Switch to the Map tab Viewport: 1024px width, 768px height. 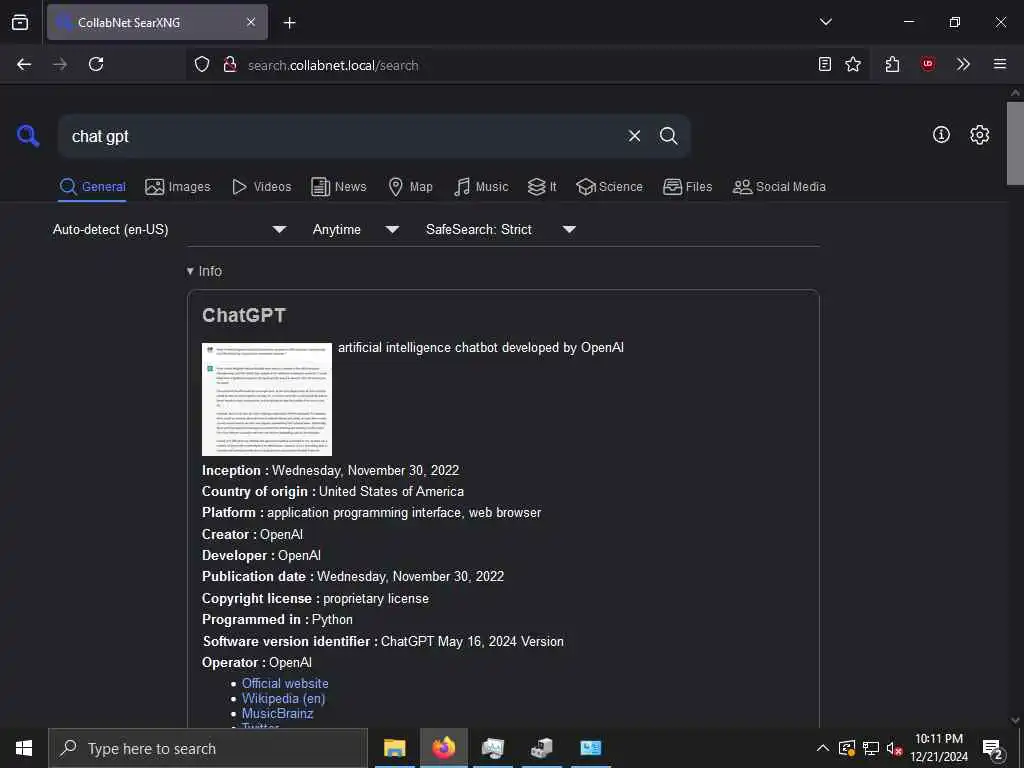click(410, 187)
